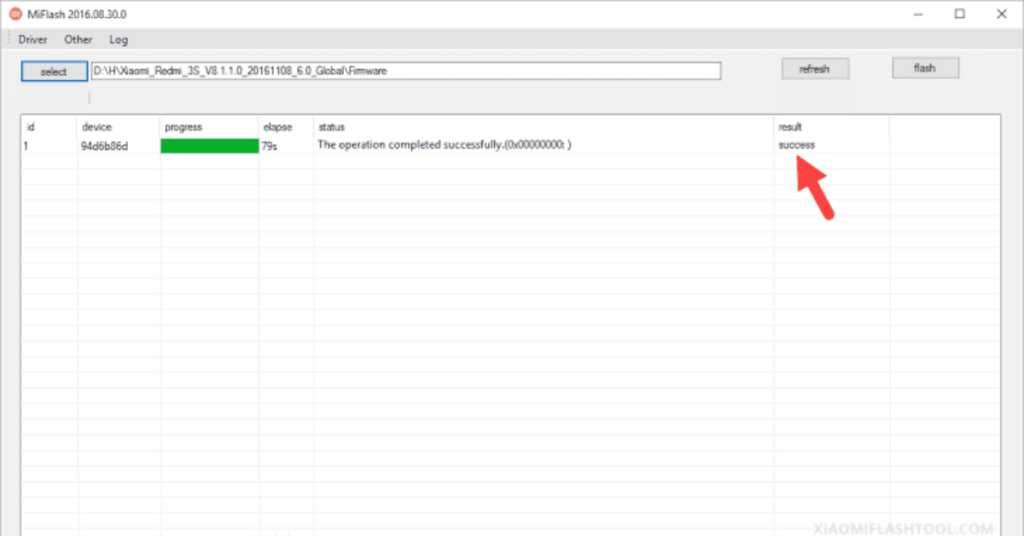The height and width of the screenshot is (536, 1024).
Task: Minimize the MiFlash window
Action: point(918,14)
